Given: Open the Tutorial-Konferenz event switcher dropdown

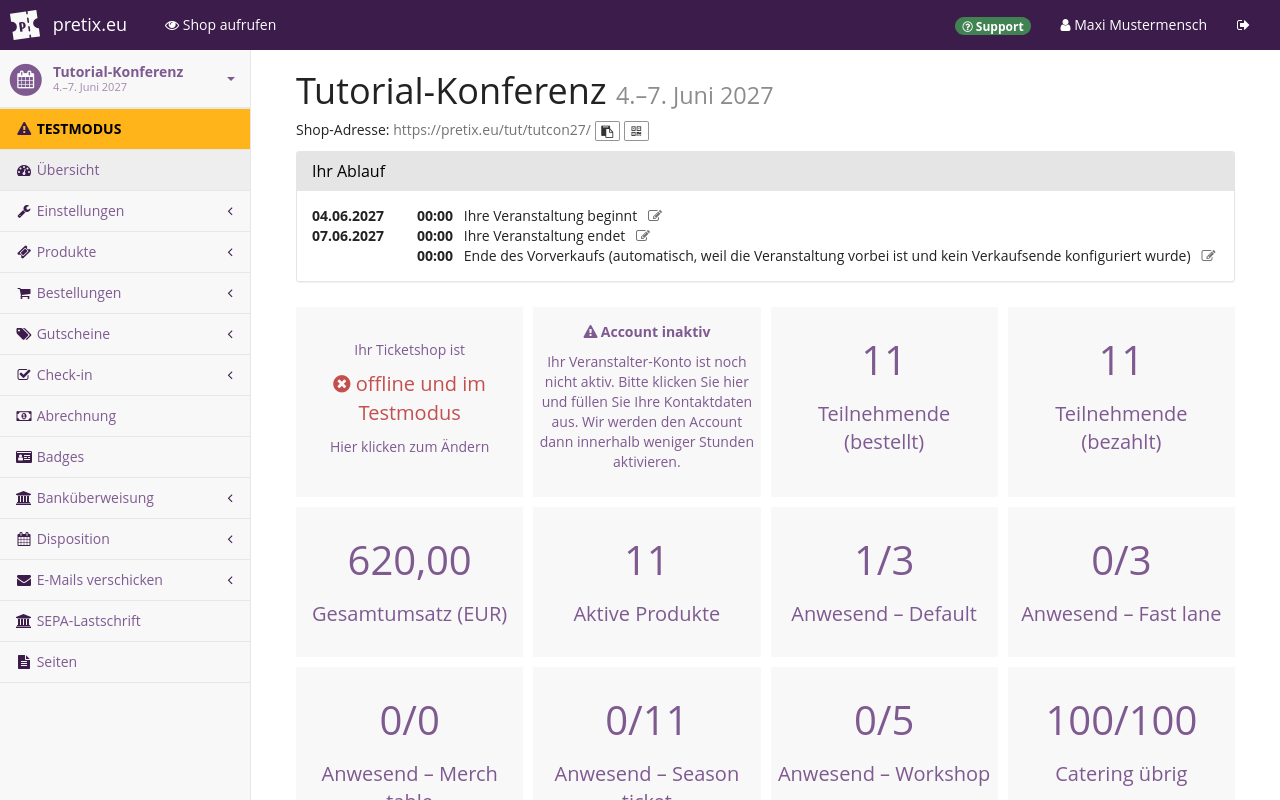Looking at the screenshot, I should [x=125, y=79].
